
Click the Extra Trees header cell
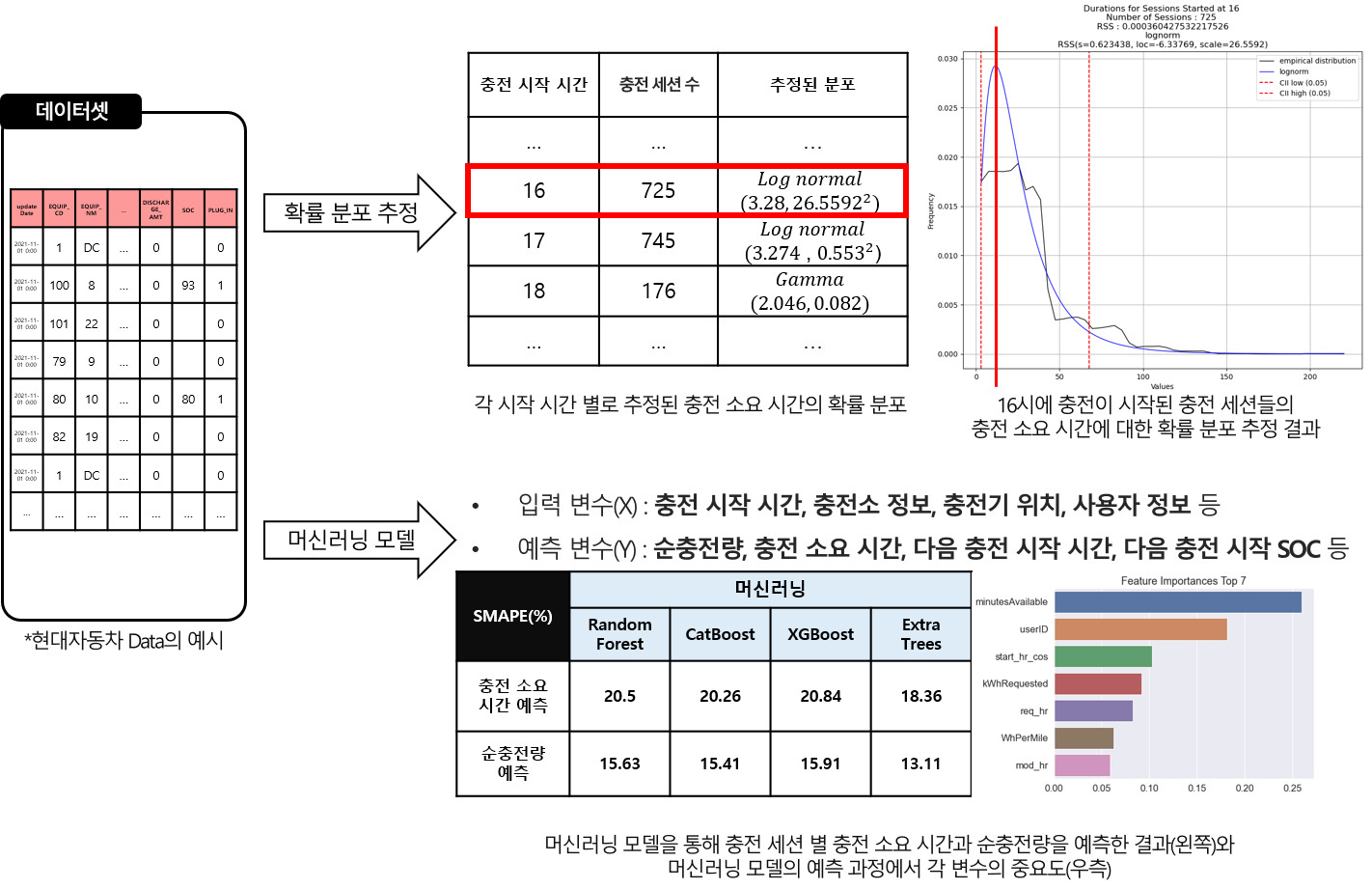pos(920,634)
